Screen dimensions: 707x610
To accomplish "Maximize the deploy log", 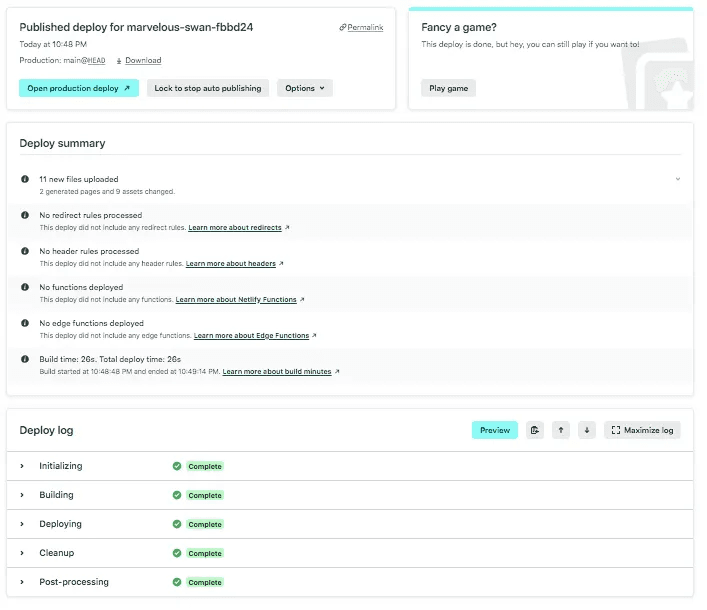I will coord(642,430).
